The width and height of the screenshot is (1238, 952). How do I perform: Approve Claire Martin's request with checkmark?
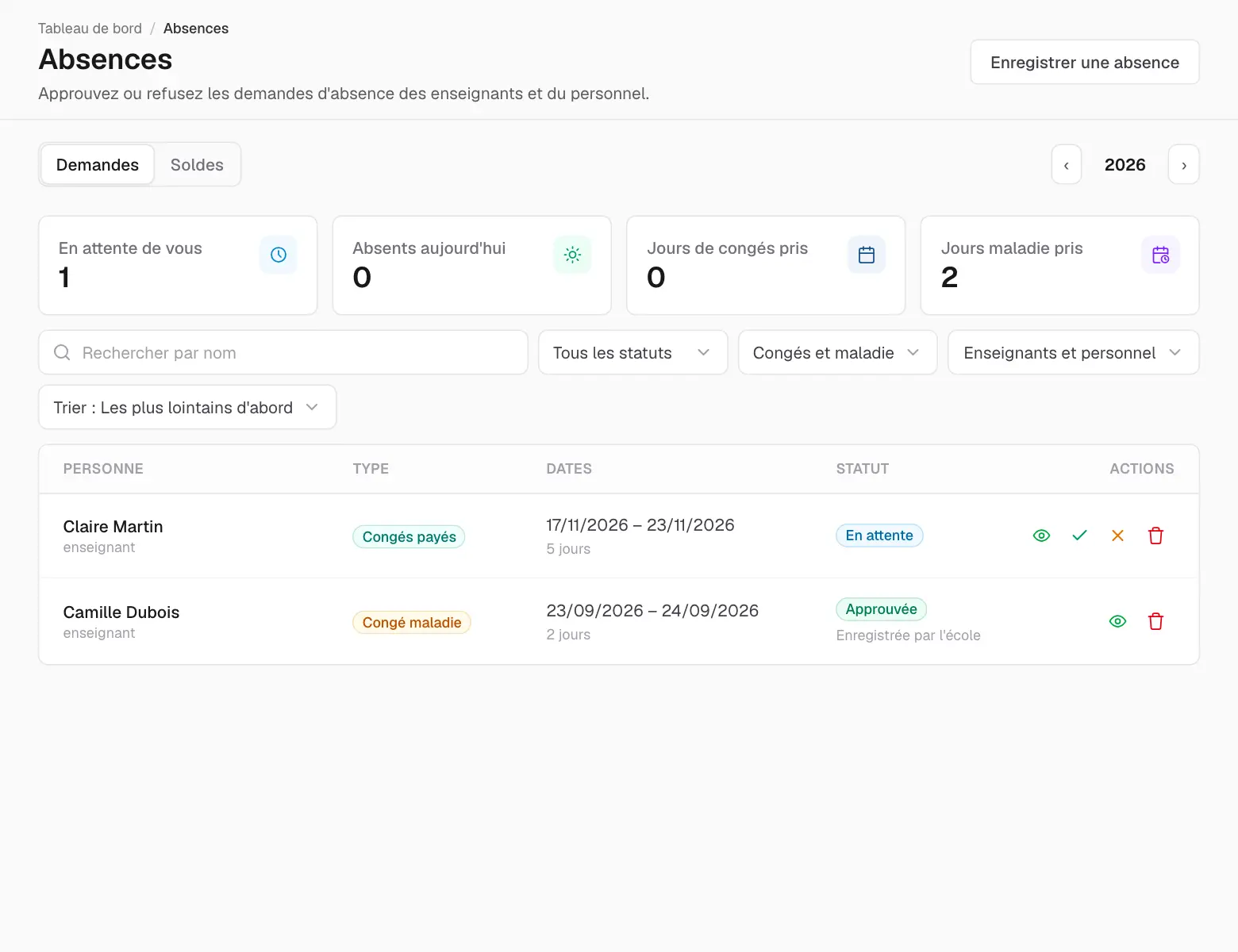pos(1079,535)
